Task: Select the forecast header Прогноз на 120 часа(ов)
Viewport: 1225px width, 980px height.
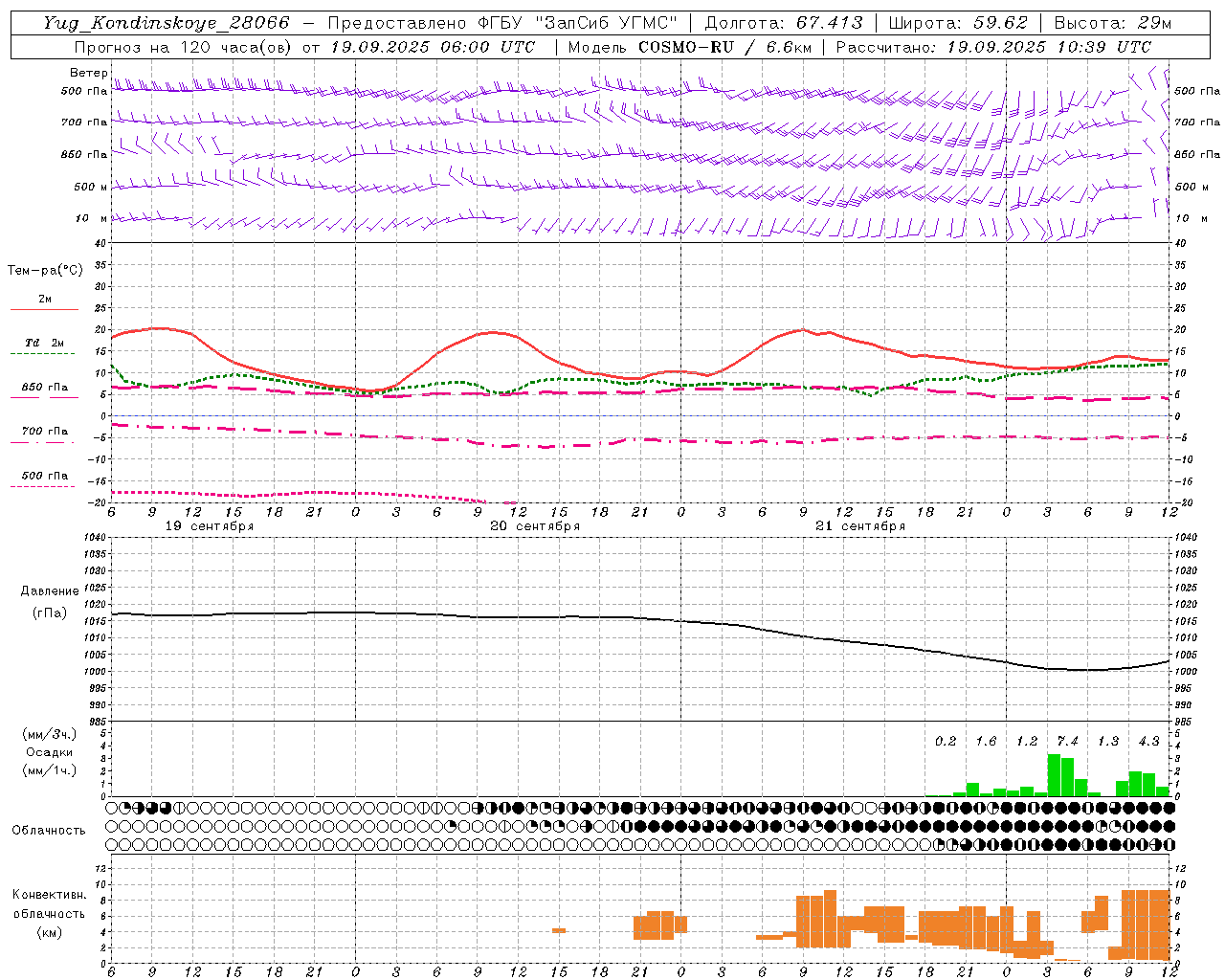Action: coord(184,47)
